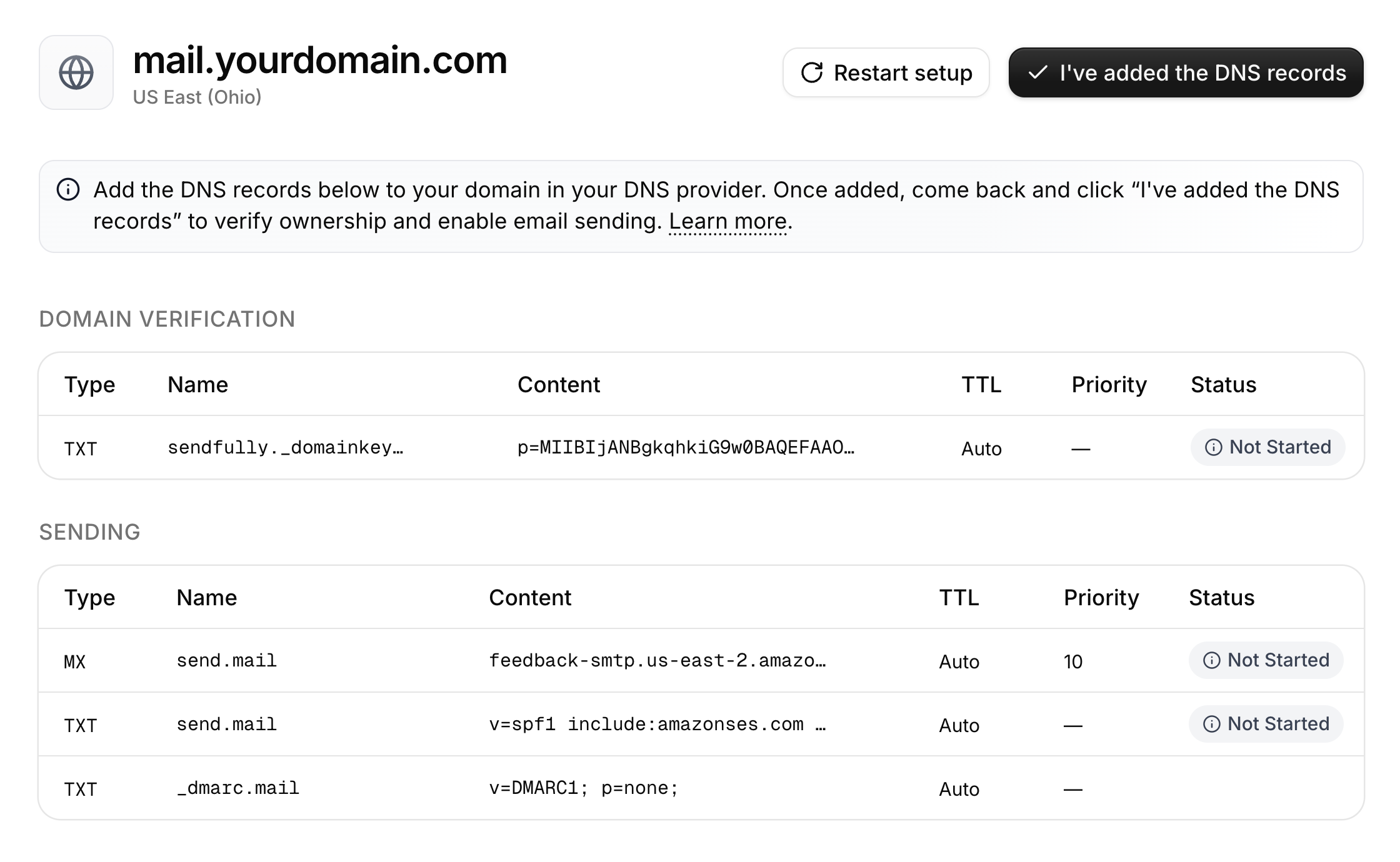The image size is (1400, 862).
Task: Select the DOMAIN VERIFICATION section header
Action: [x=167, y=319]
